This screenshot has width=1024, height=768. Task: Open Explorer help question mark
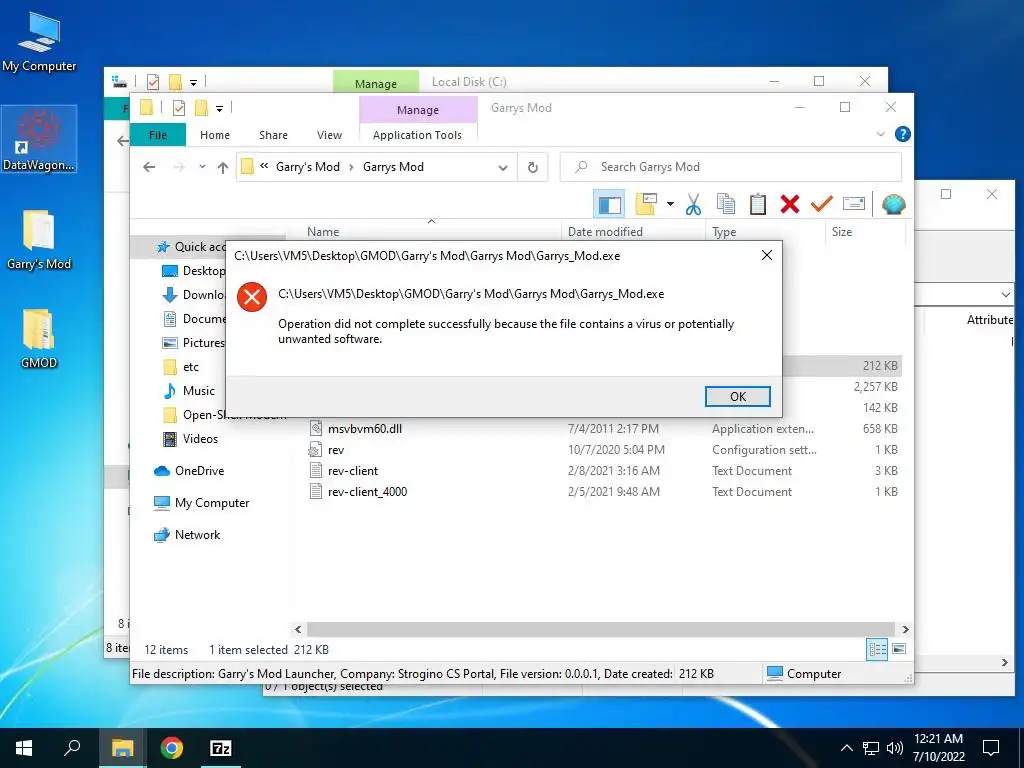click(x=903, y=134)
